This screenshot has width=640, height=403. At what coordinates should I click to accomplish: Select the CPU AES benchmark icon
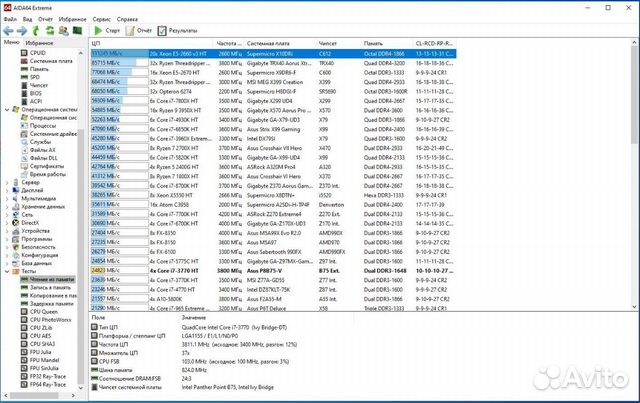click(24, 336)
